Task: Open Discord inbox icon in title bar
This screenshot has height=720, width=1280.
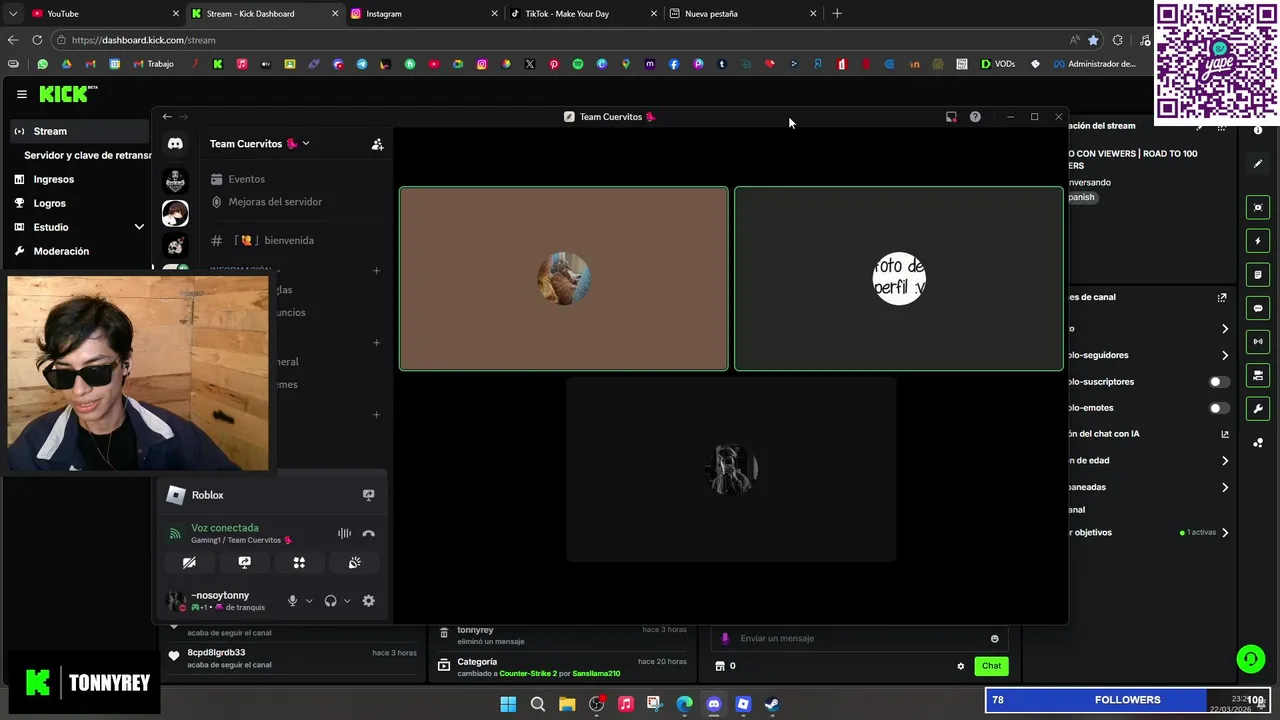Action: tap(951, 117)
